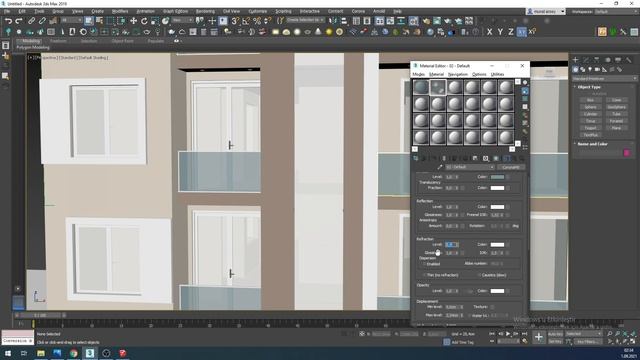Toggle the Angle Snap icon
Image resolution: width=640 pixels, height=360 pixels.
point(246,21)
